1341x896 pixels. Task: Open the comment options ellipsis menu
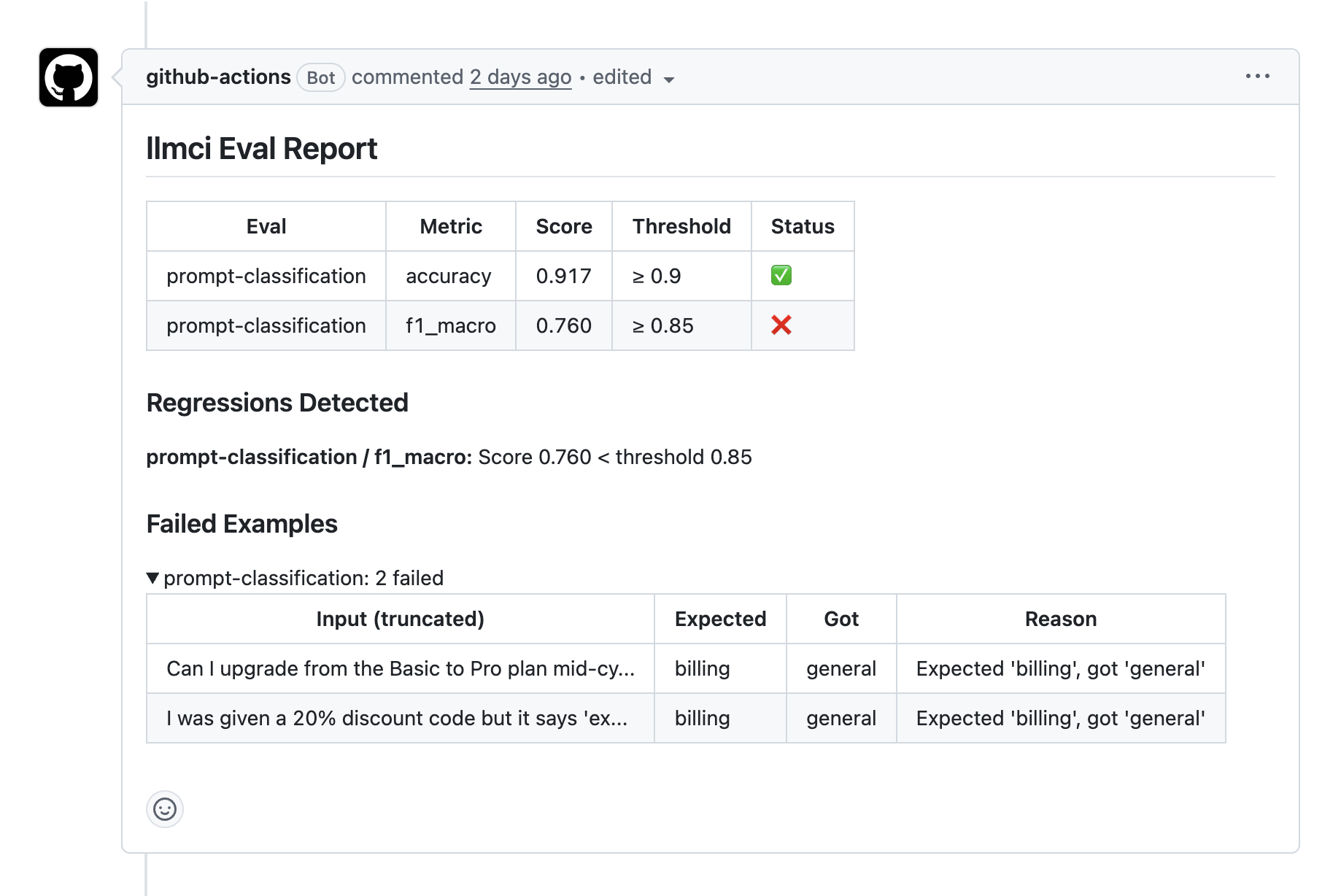pos(1257,77)
